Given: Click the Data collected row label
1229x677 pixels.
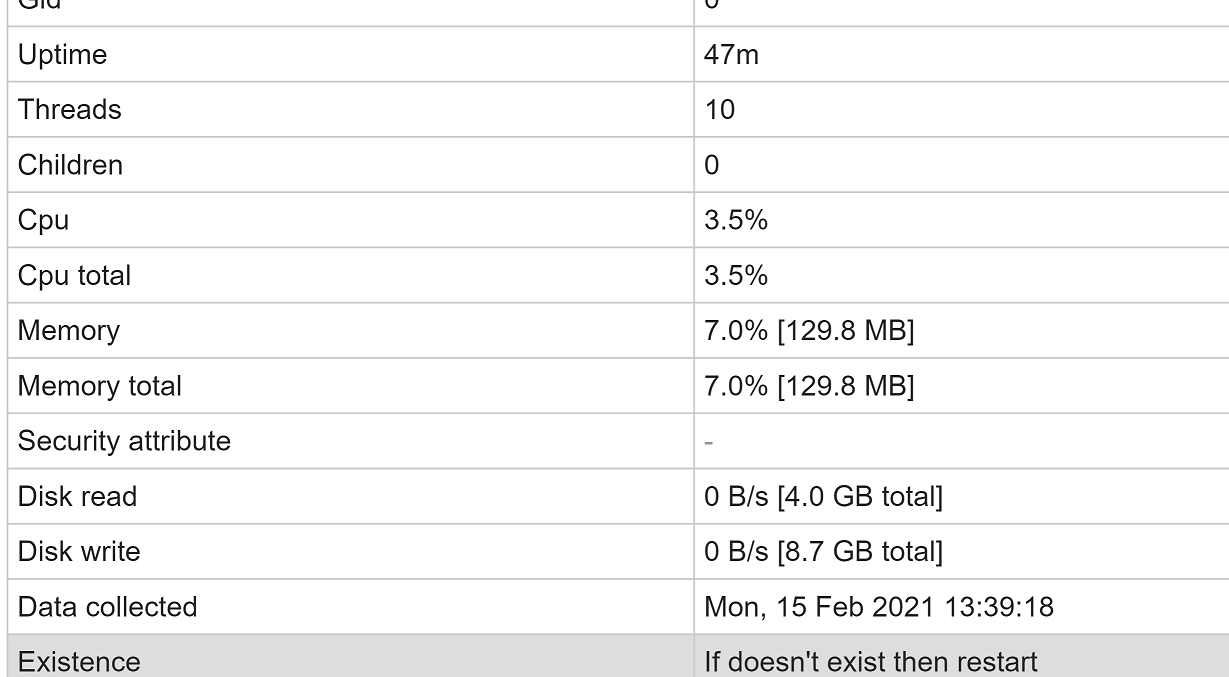Looking at the screenshot, I should tap(108, 607).
